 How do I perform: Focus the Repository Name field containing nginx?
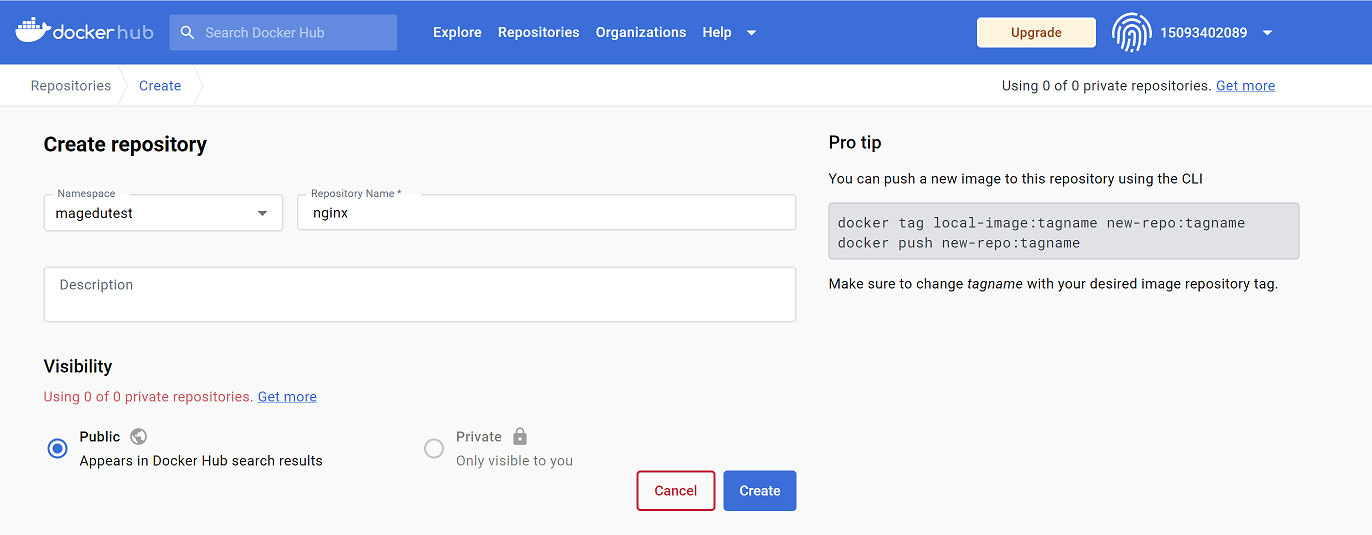click(x=546, y=213)
